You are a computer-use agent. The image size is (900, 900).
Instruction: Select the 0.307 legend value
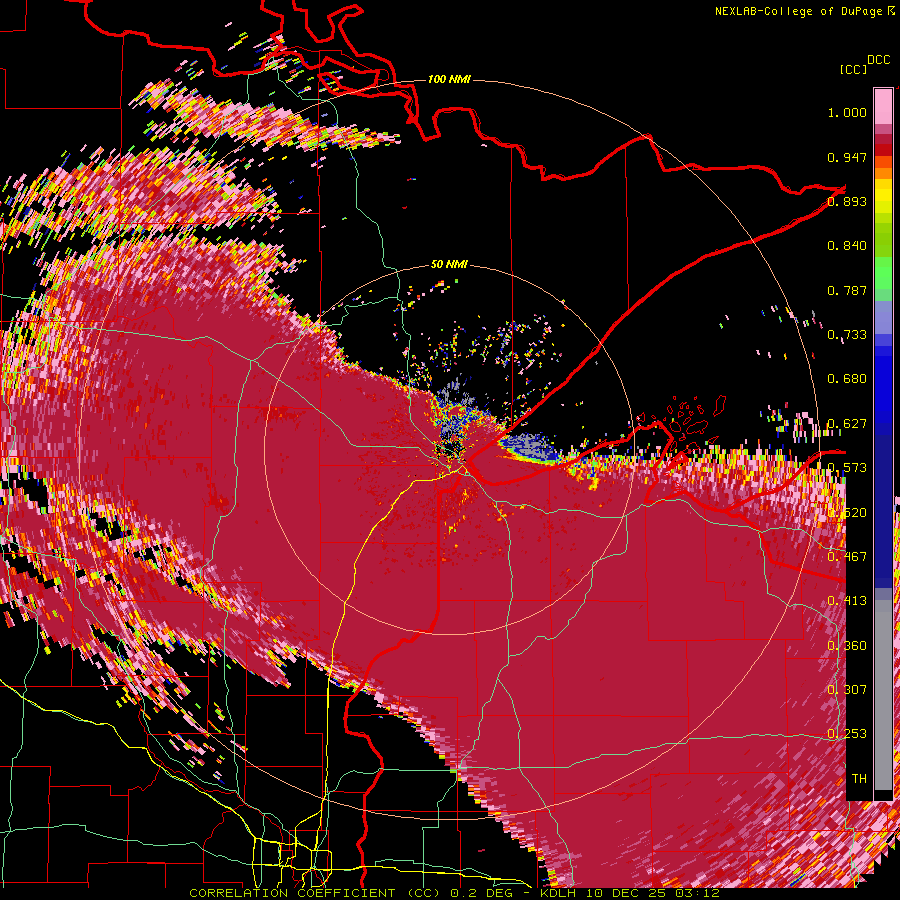point(847,690)
